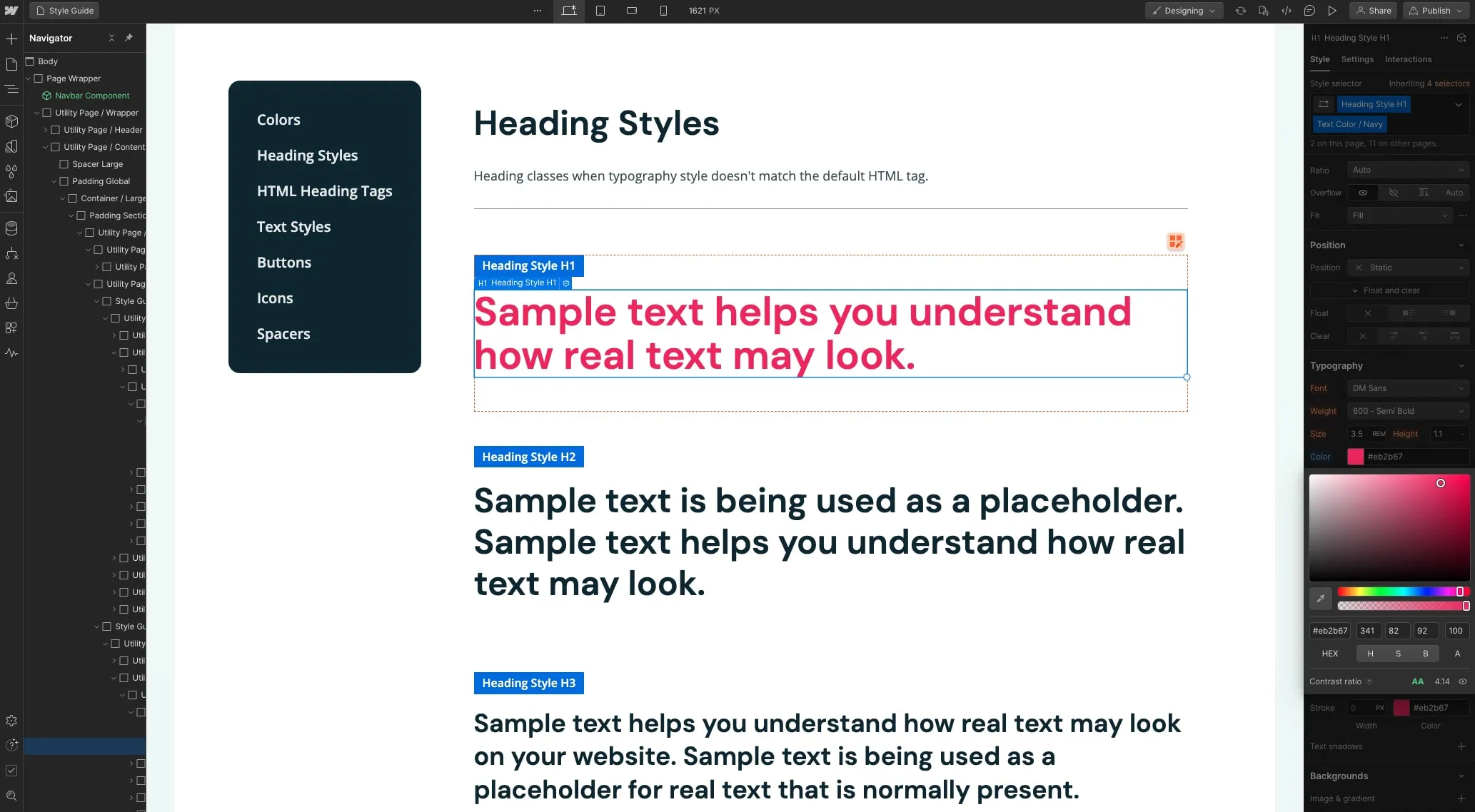This screenshot has height=812, width=1475.
Task: Toggle Preview mode with the play icon
Action: pos(1331,11)
